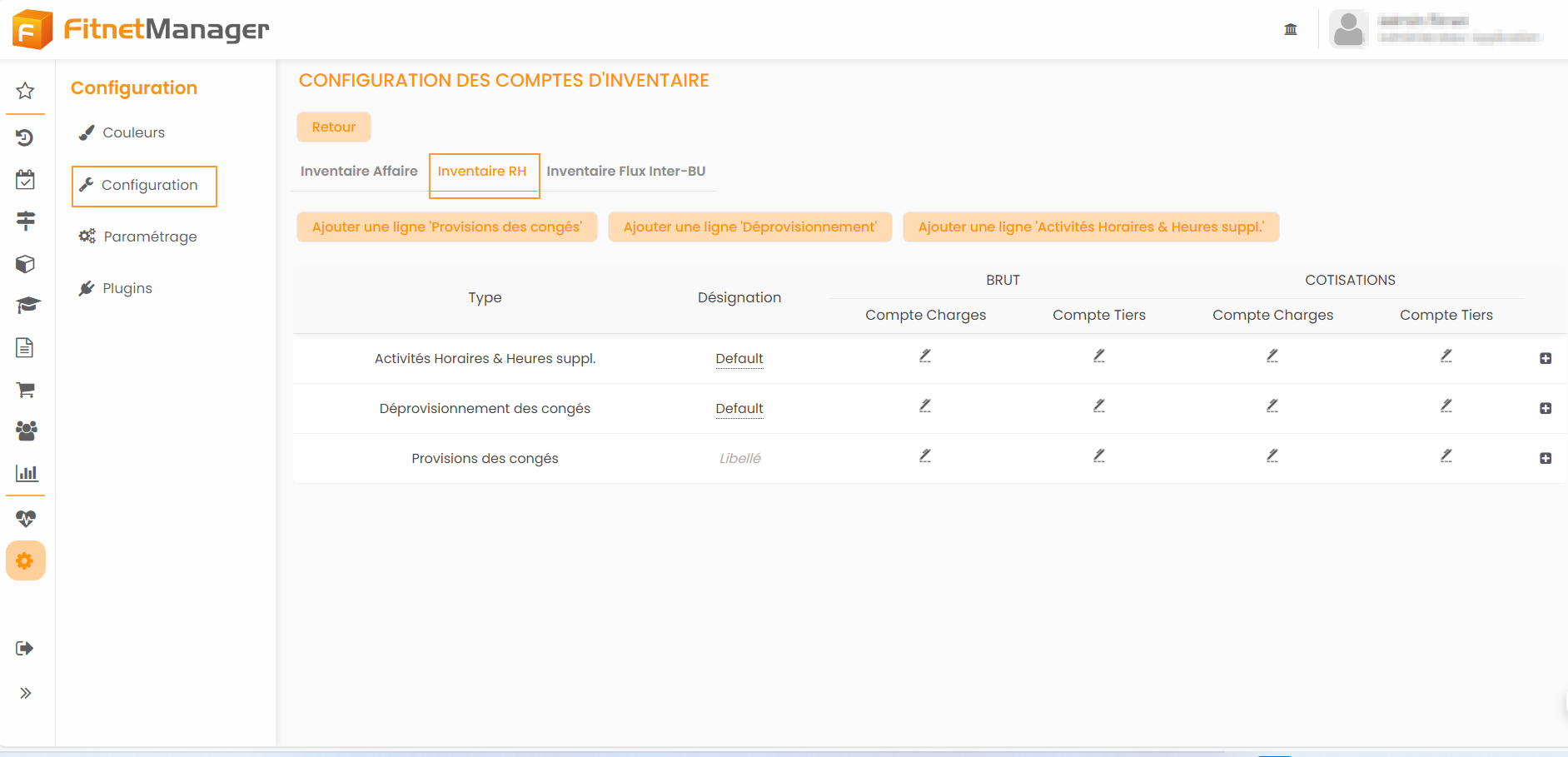This screenshot has width=1568, height=757.
Task: Edit BRUT Compte Charges for Déprovisionnement row
Action: (925, 406)
